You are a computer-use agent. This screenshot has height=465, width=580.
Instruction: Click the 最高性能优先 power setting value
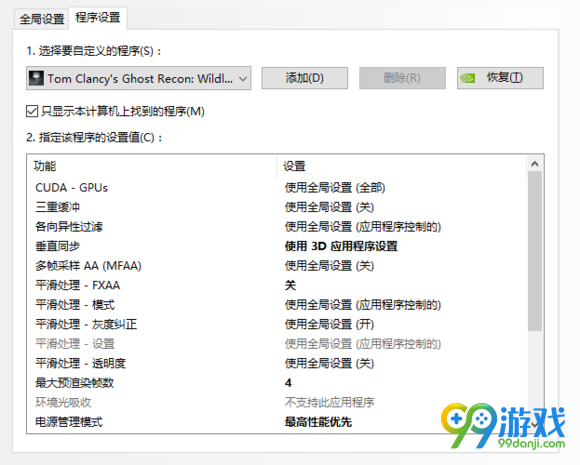click(318, 422)
